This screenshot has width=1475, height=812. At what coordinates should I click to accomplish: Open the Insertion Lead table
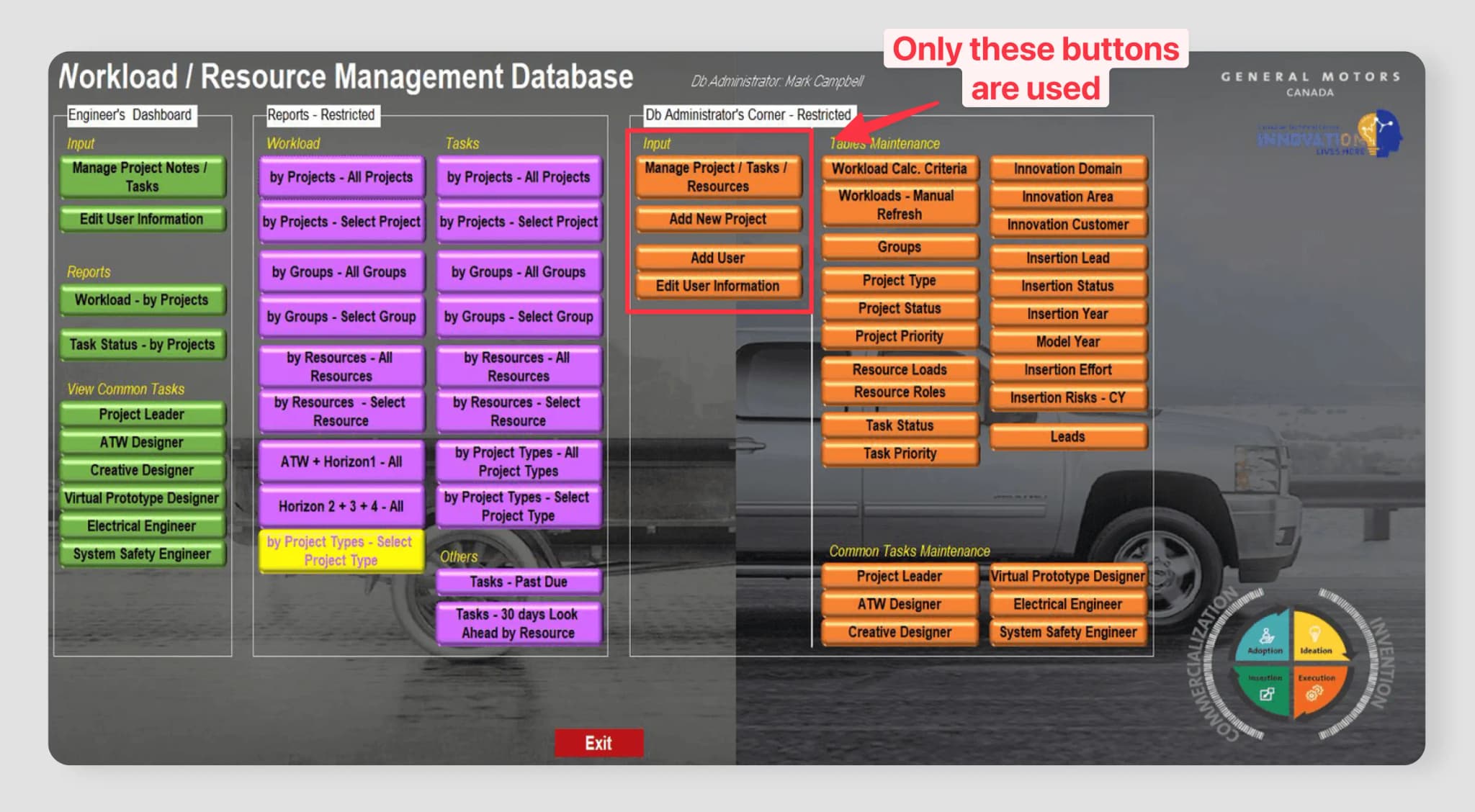coord(1068,258)
